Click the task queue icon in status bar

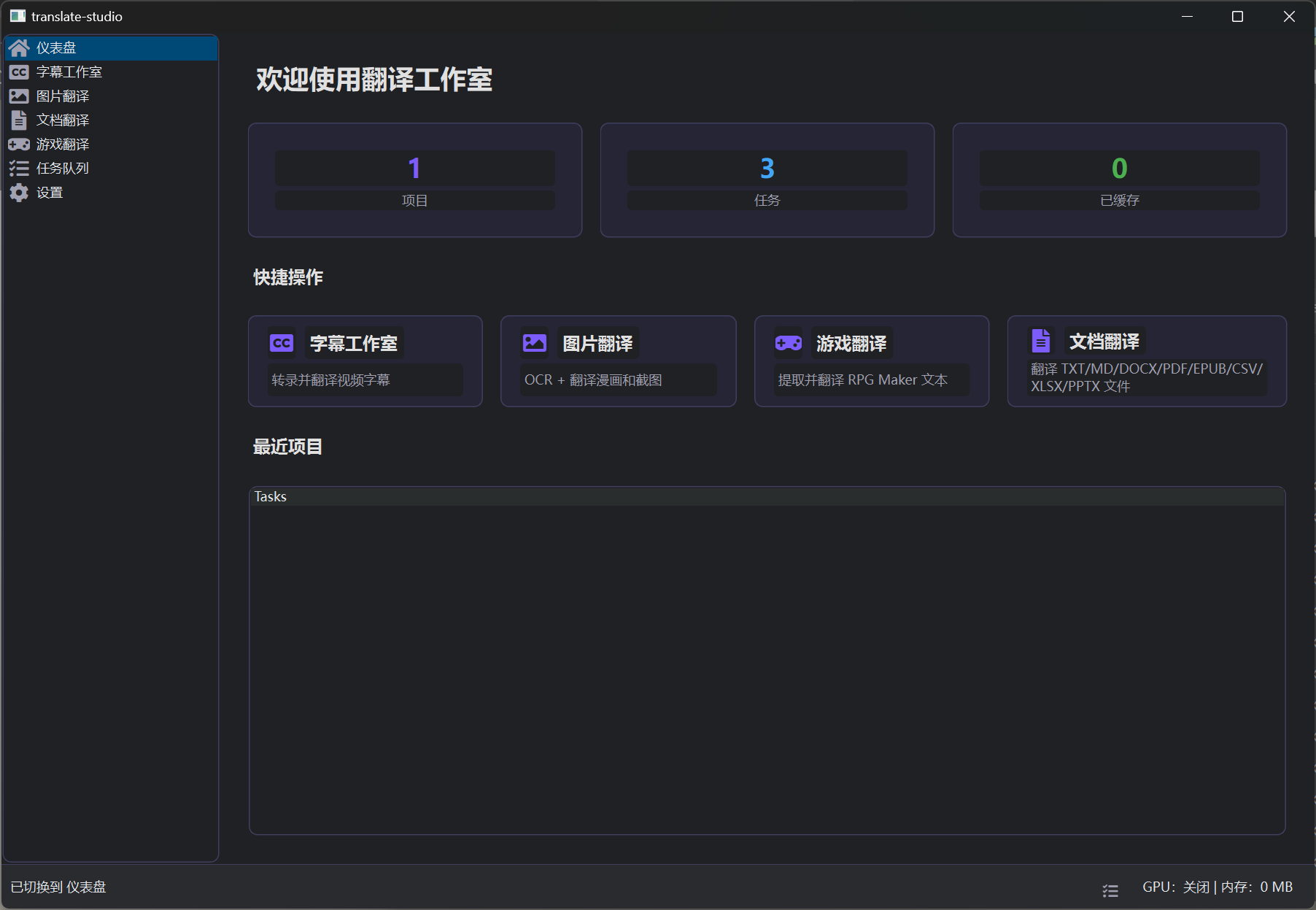point(1110,890)
